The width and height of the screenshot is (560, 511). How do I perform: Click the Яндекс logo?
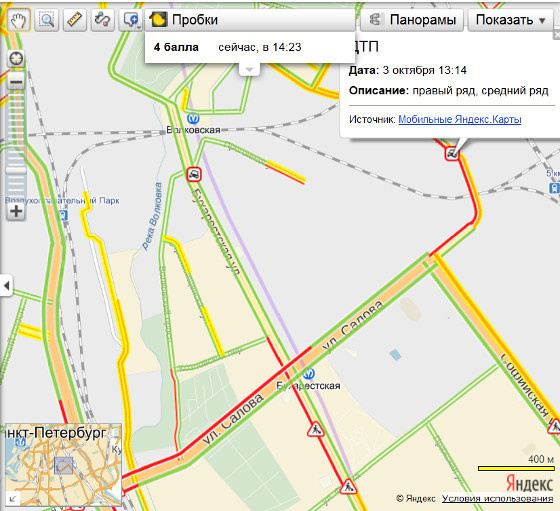click(x=530, y=483)
